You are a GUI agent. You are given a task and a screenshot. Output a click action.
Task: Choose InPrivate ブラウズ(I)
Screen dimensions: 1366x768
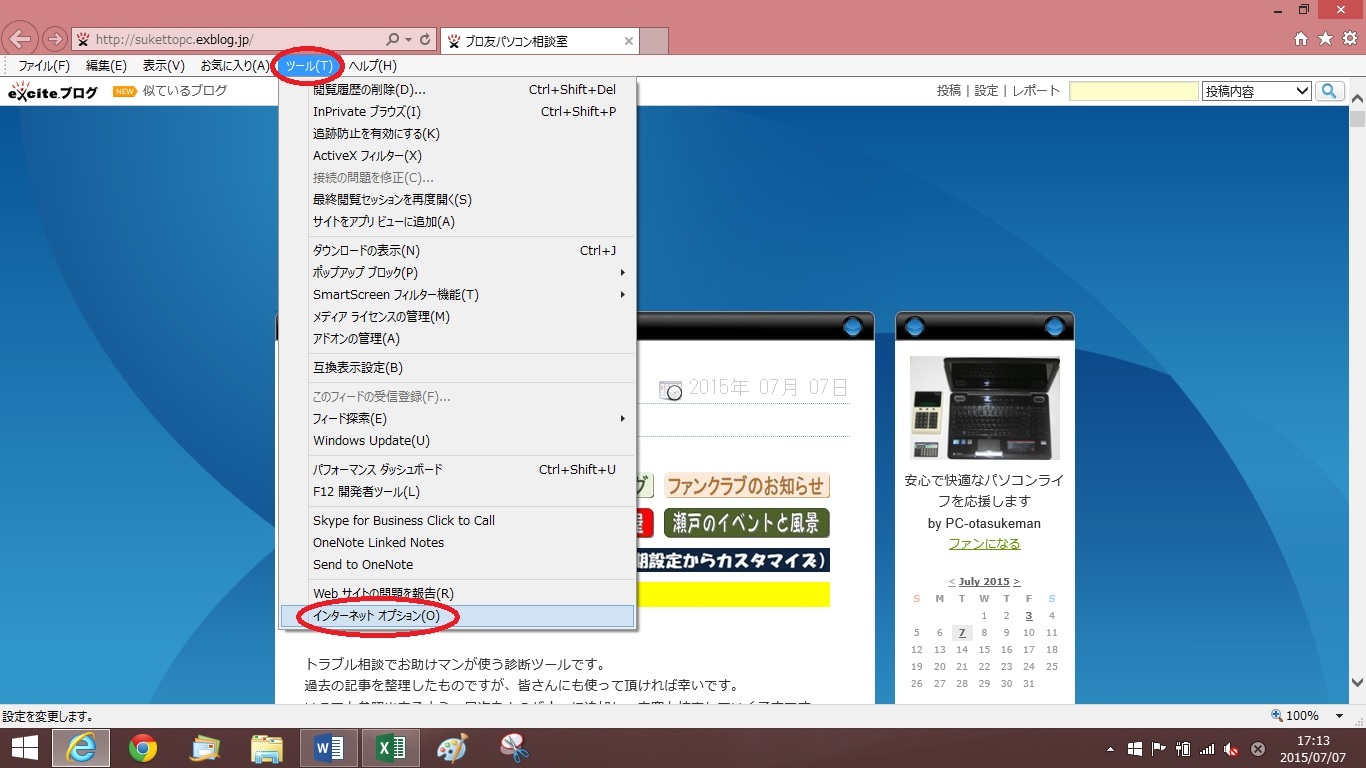[x=458, y=112]
